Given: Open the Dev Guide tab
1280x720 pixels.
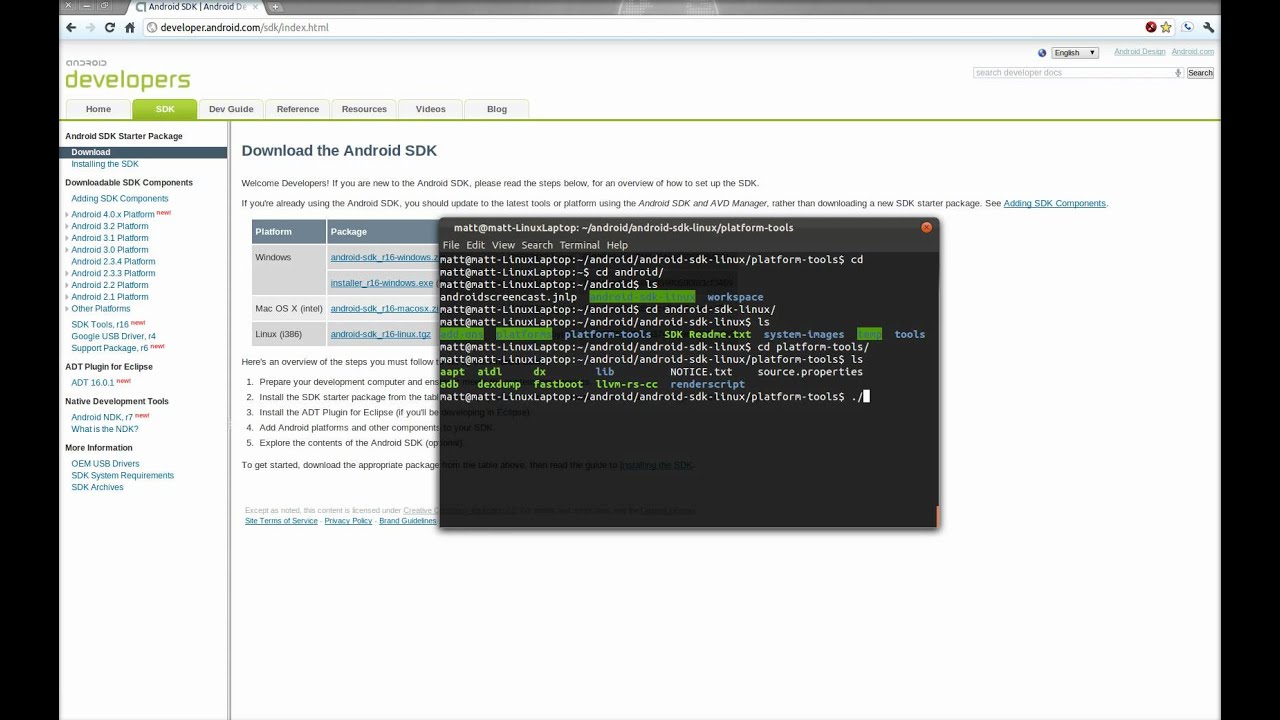Looking at the screenshot, I should click(x=231, y=109).
